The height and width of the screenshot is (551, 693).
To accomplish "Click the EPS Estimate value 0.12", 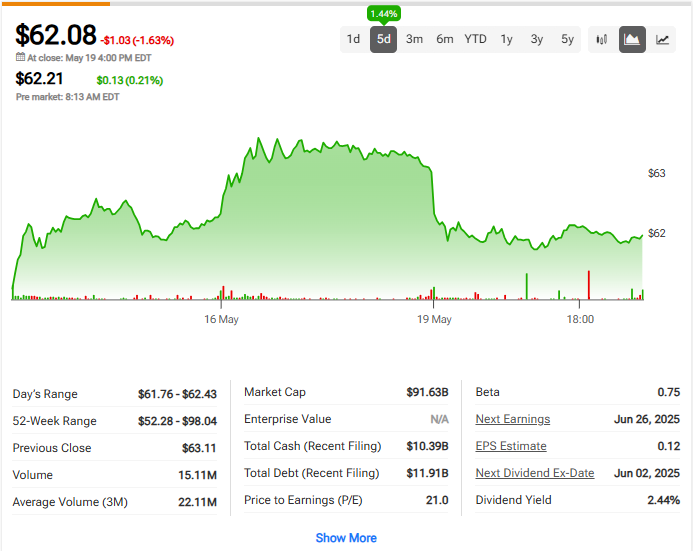I will pos(669,446).
